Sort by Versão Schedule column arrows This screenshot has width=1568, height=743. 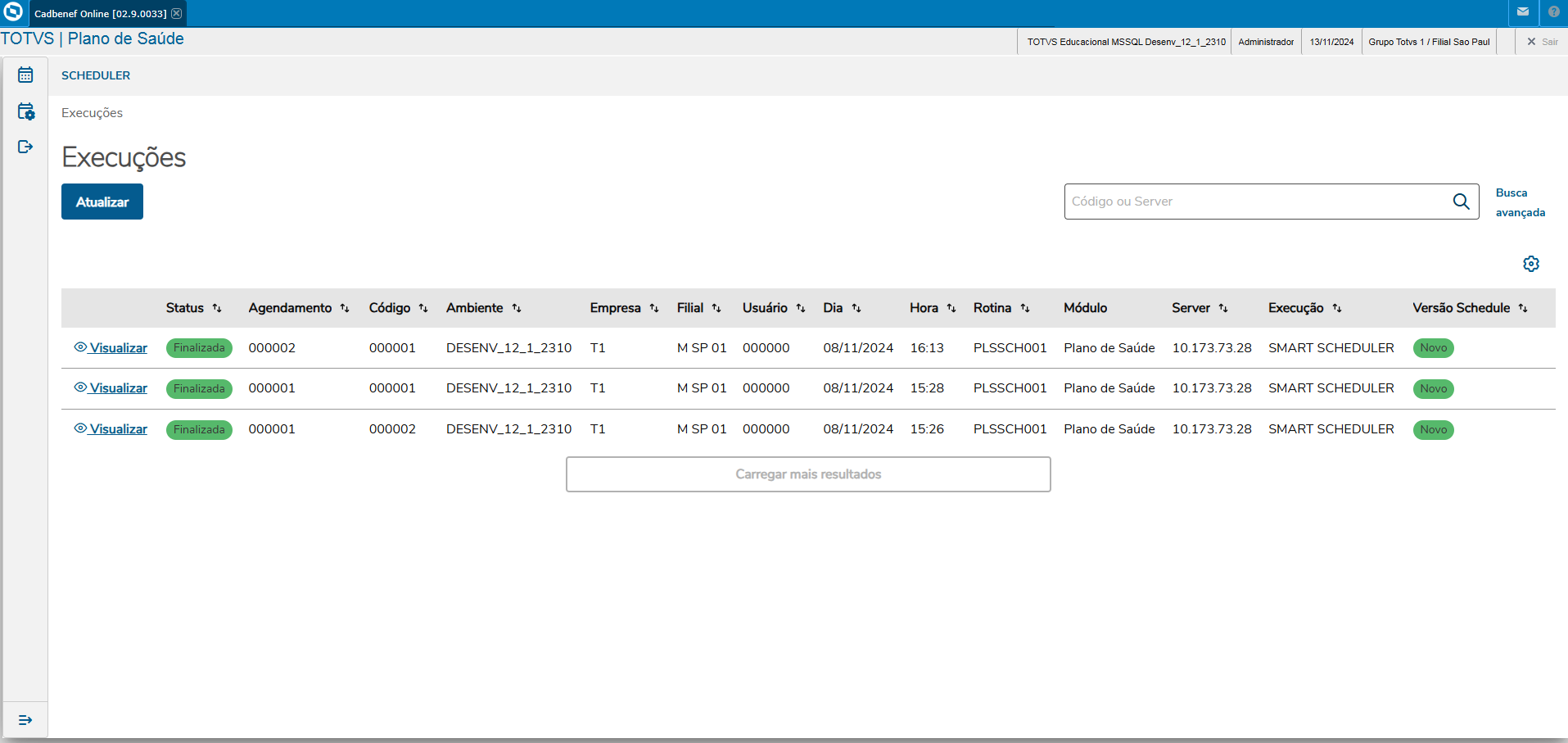[x=1523, y=308]
